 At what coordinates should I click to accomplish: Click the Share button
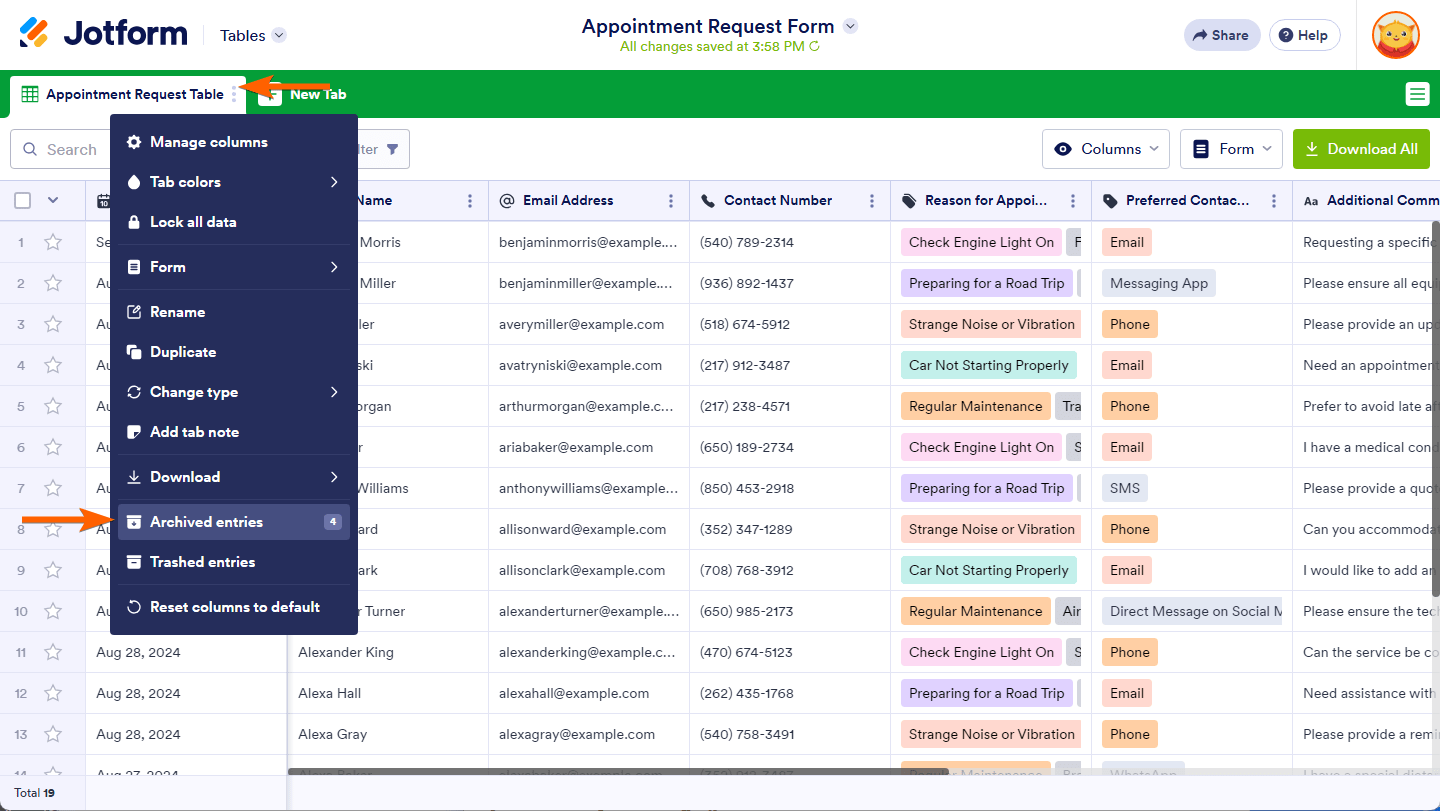tap(1222, 35)
